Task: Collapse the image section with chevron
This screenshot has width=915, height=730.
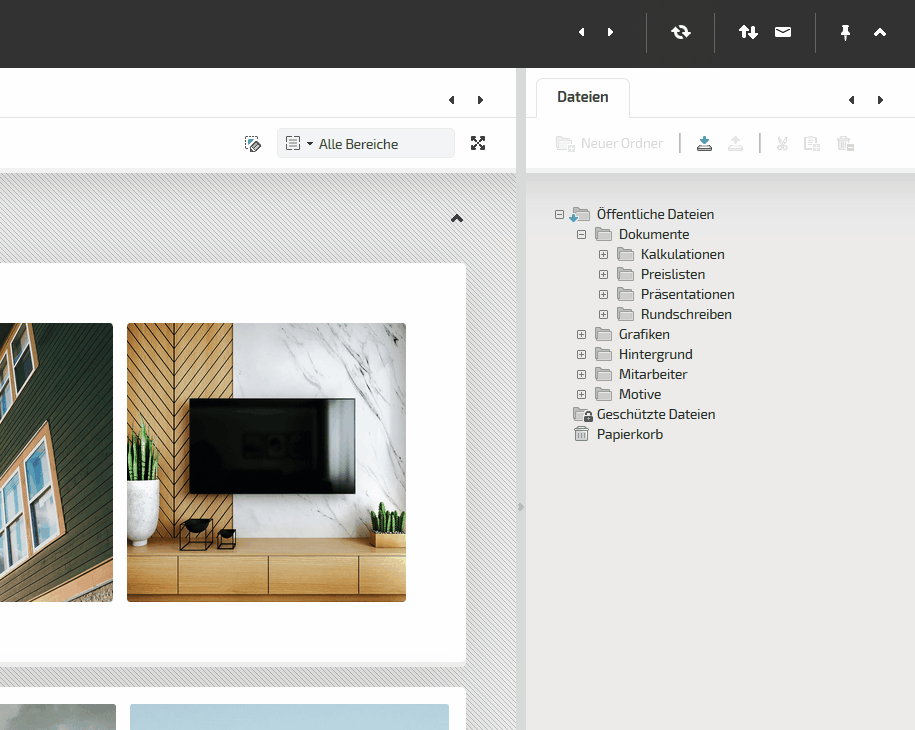Action: coord(457,218)
